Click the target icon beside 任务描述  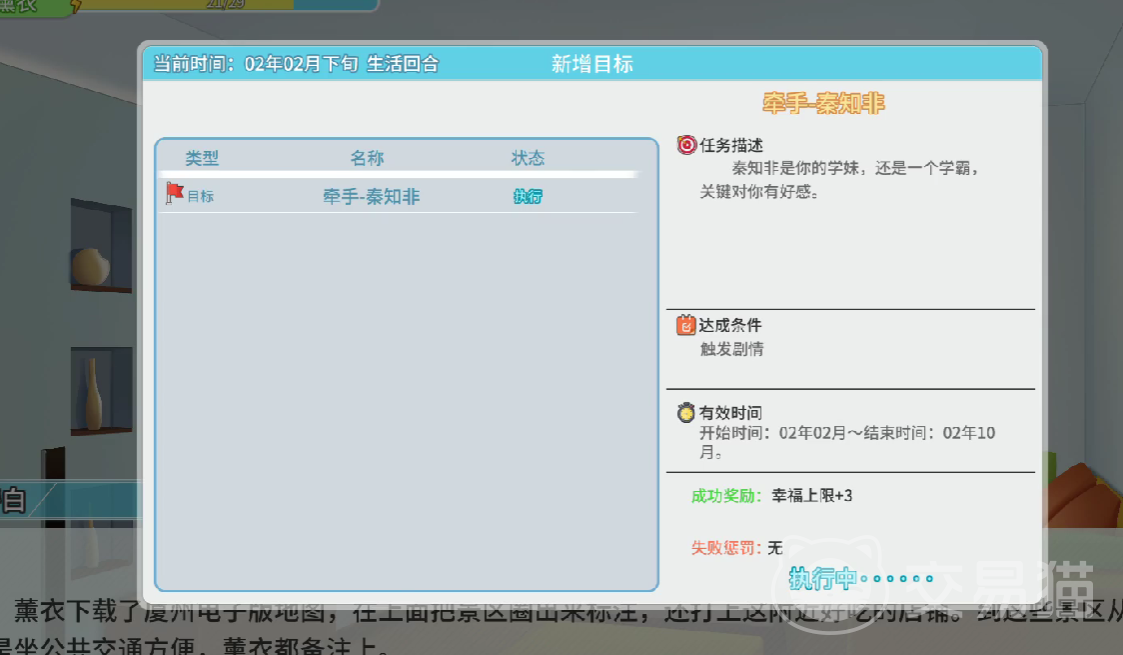686,145
